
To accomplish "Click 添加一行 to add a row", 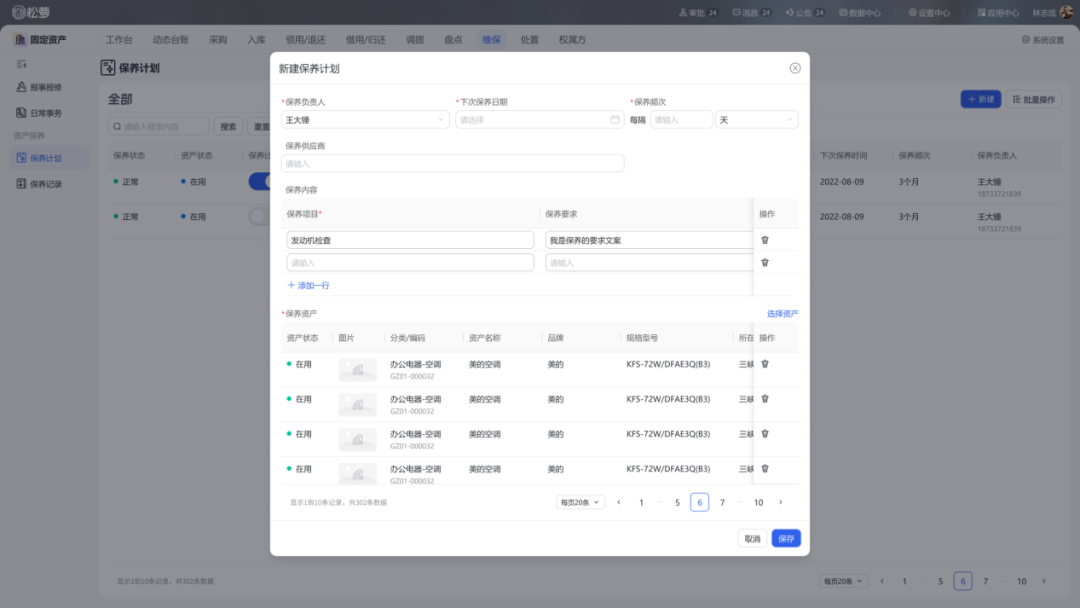I will click(x=309, y=285).
